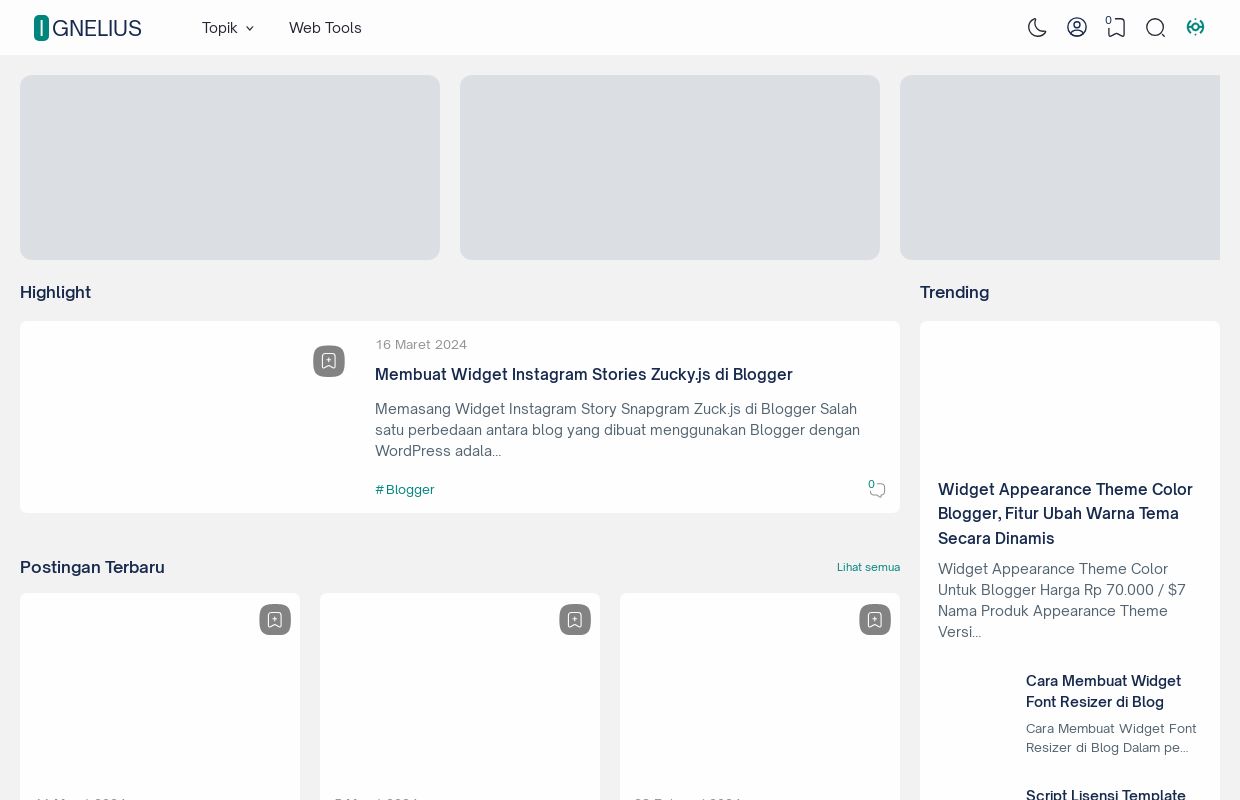Open the Web Tools menu item

(x=325, y=28)
